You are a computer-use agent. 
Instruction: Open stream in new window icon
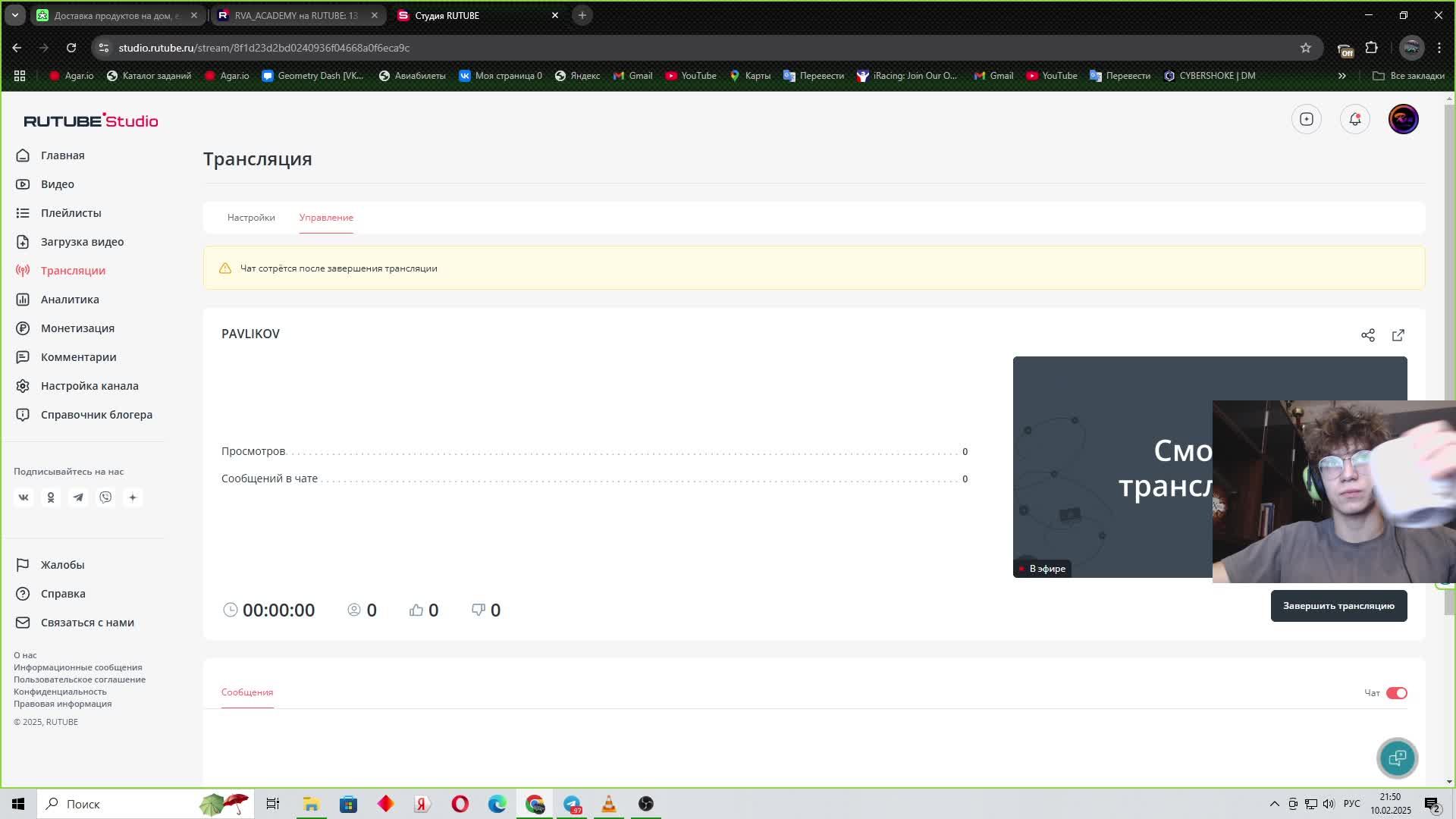coord(1398,335)
